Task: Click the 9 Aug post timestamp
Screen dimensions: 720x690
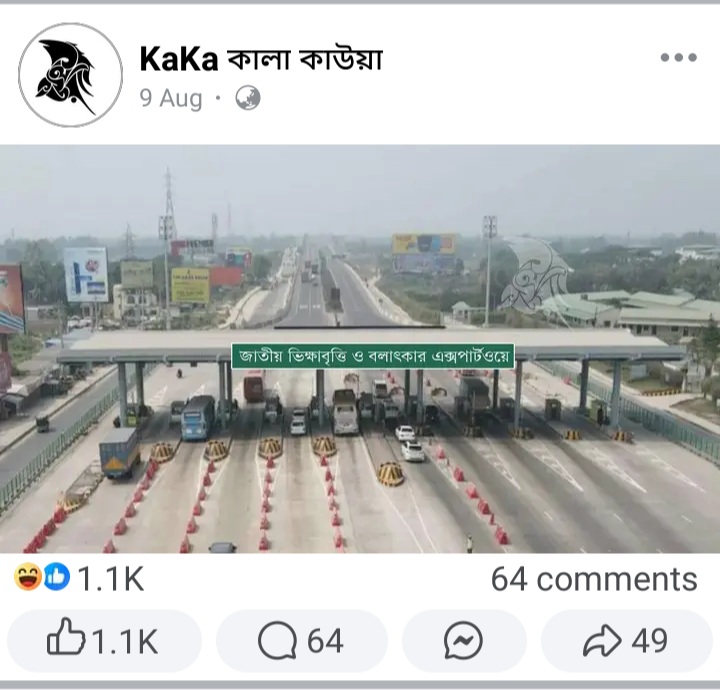Action: (171, 99)
